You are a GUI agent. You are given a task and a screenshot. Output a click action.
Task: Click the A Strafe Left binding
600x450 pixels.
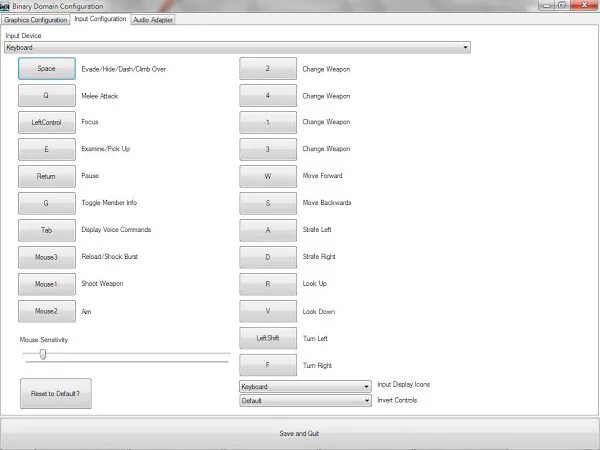coord(268,230)
